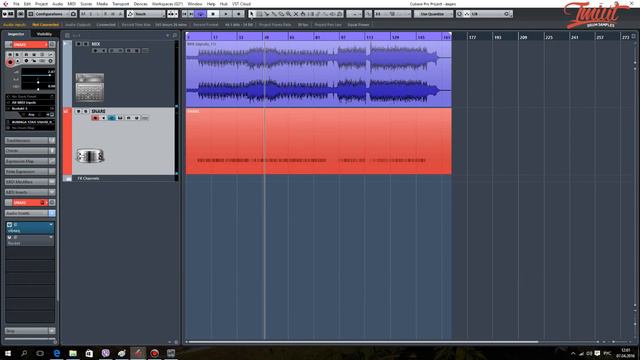Collapse the Audio Inserts inspector section

point(30,213)
